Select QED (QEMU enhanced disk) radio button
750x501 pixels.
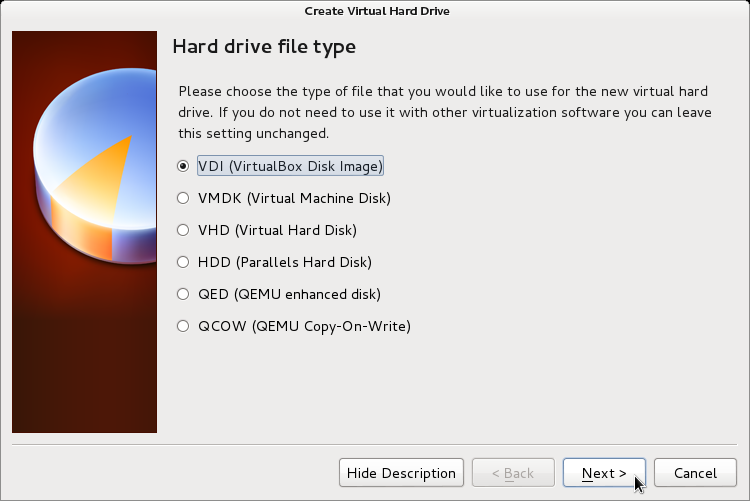pos(183,294)
